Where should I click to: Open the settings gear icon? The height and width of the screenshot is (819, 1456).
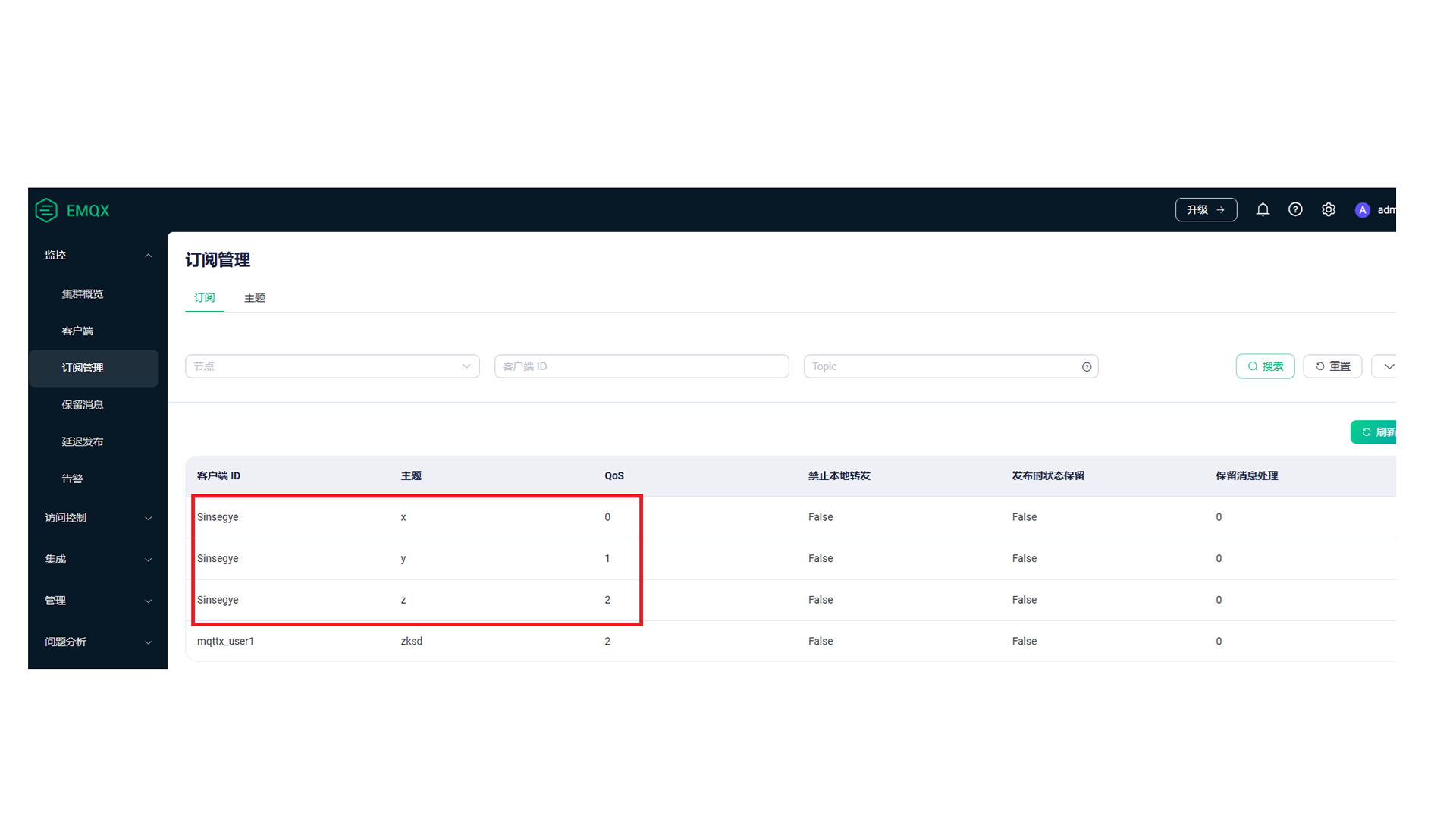(x=1329, y=210)
